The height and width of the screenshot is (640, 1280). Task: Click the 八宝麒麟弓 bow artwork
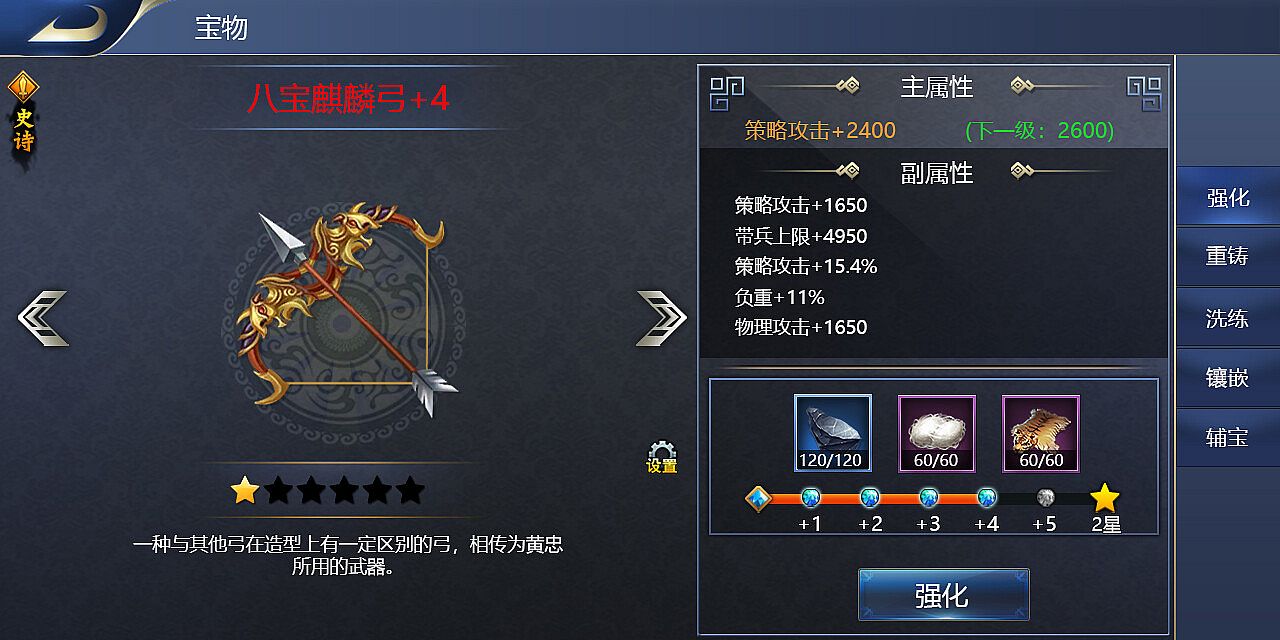(x=344, y=312)
